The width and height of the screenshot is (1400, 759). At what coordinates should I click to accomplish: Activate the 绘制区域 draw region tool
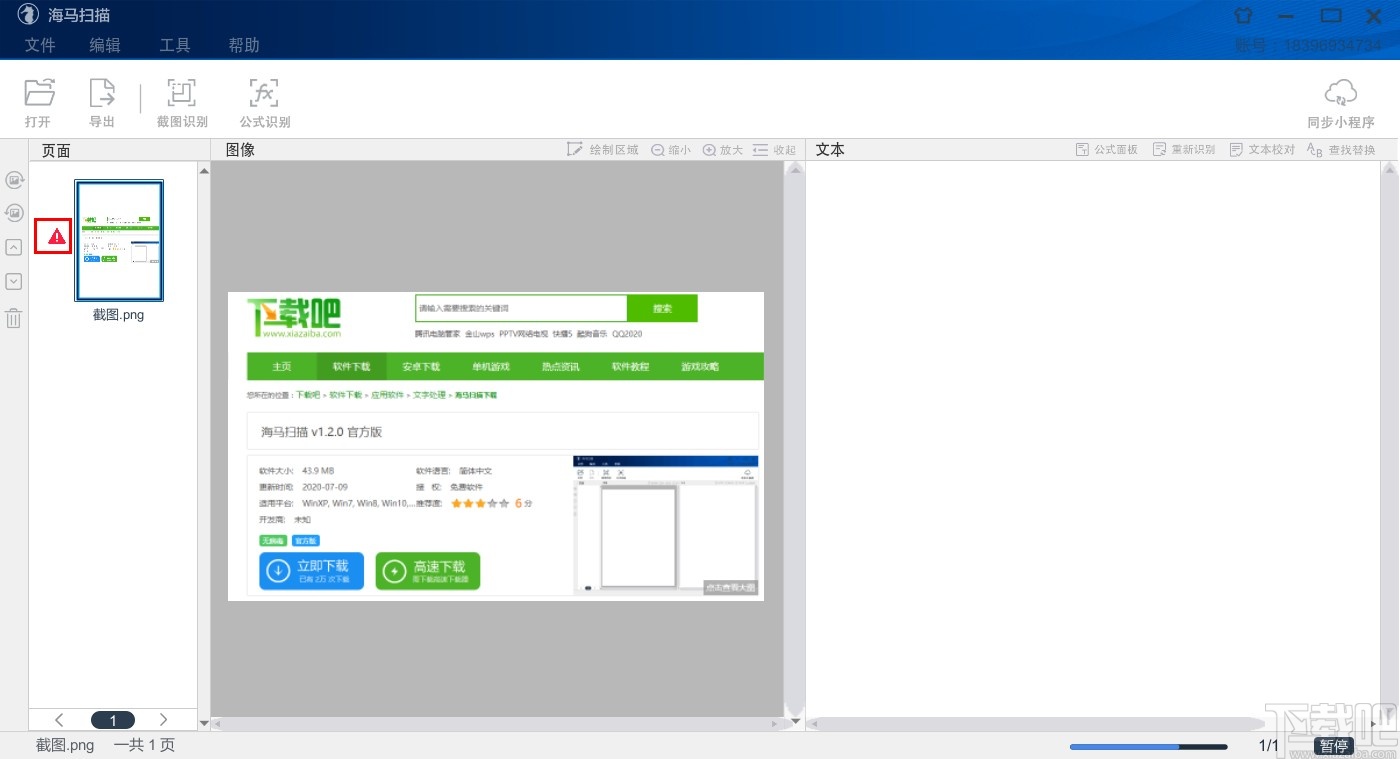[x=603, y=150]
